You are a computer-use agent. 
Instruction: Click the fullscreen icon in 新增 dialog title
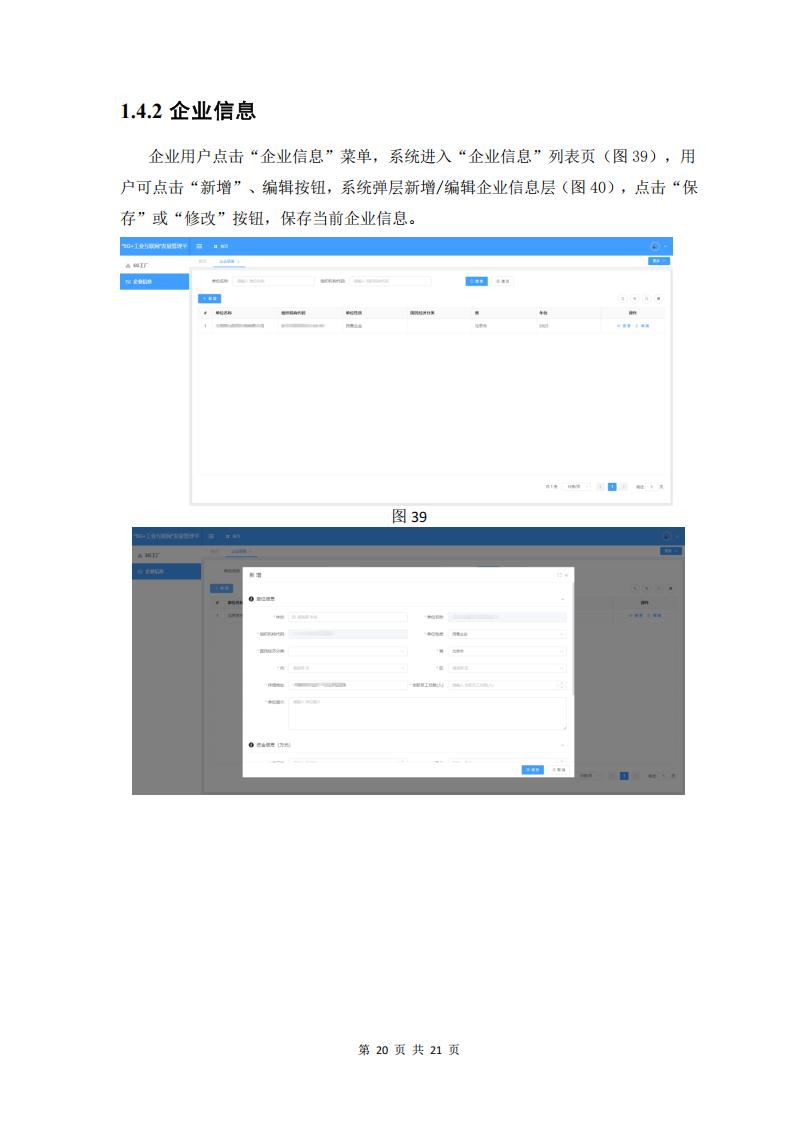click(x=559, y=575)
